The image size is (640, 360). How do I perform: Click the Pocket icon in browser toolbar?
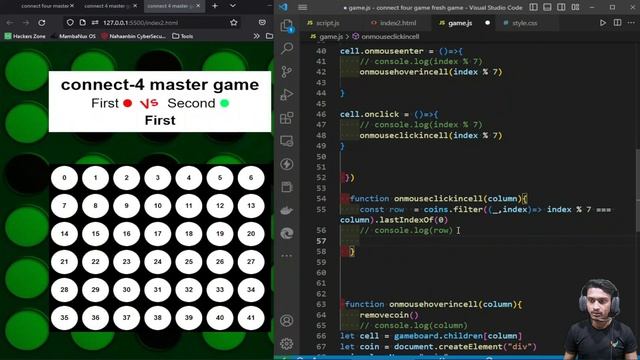(262, 22)
